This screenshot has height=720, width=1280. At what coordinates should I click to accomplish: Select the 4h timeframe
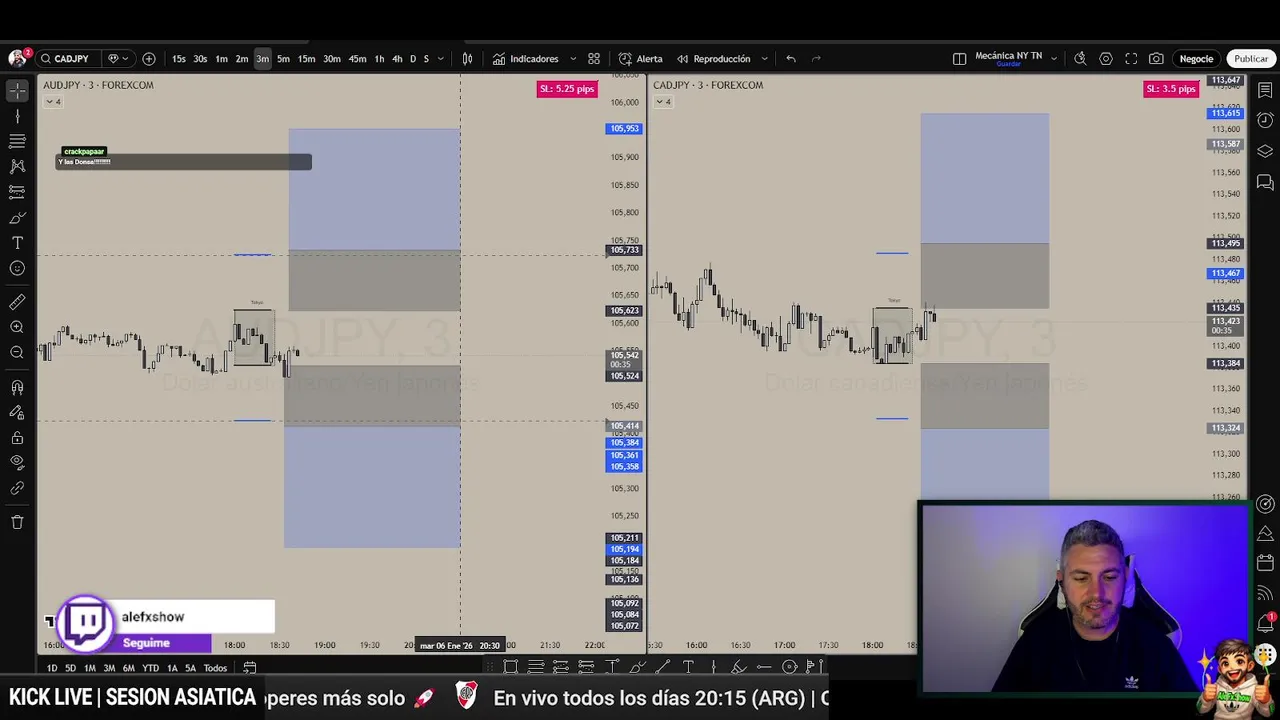(x=397, y=59)
